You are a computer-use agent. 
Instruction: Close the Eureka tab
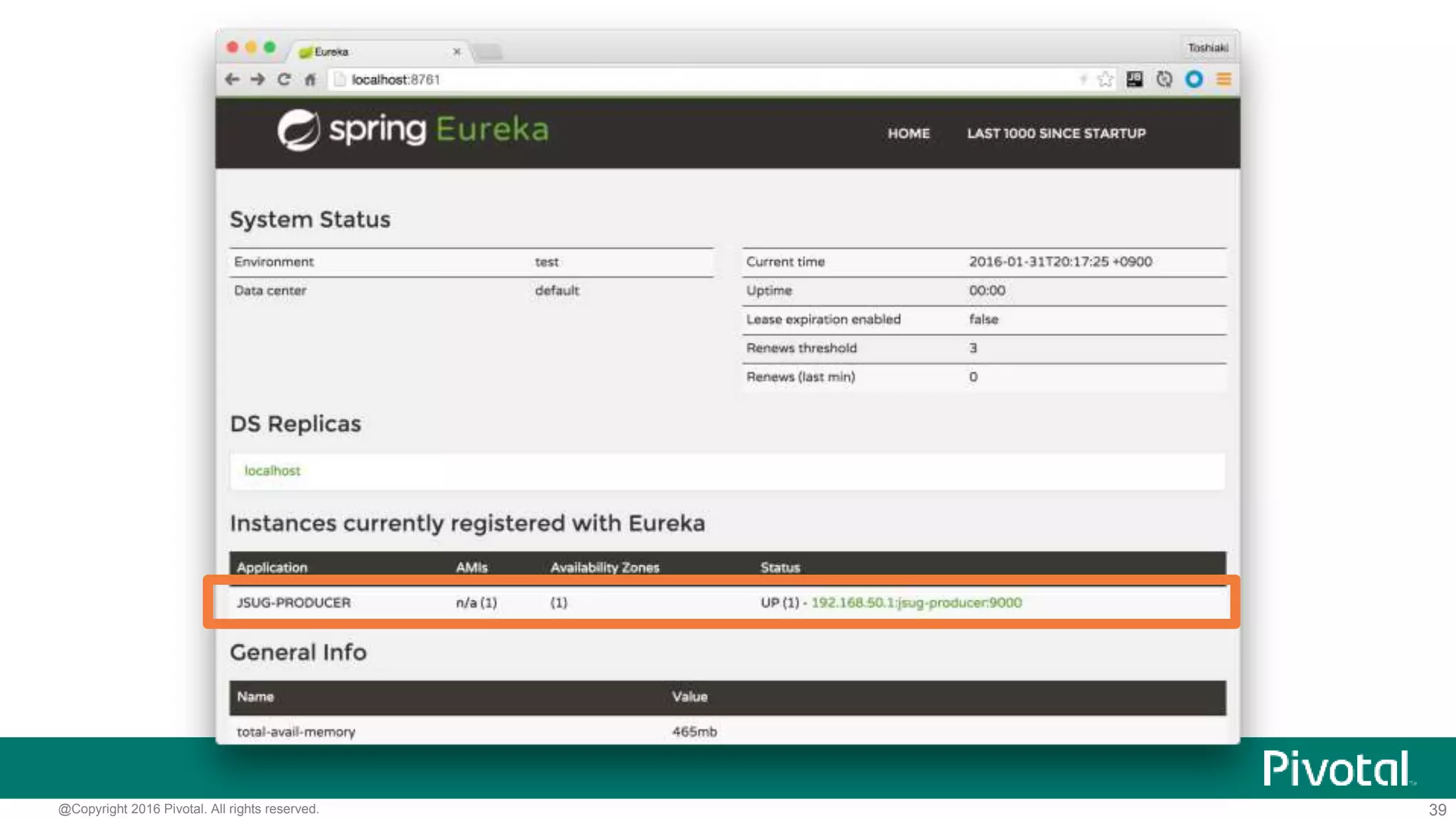pyautogui.click(x=456, y=52)
